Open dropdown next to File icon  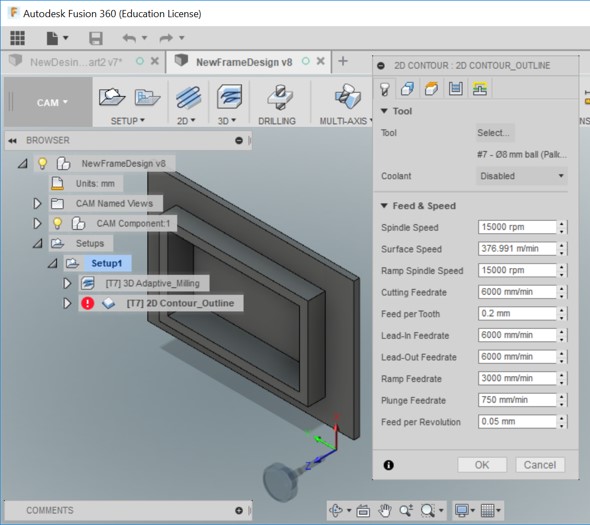coord(65,38)
